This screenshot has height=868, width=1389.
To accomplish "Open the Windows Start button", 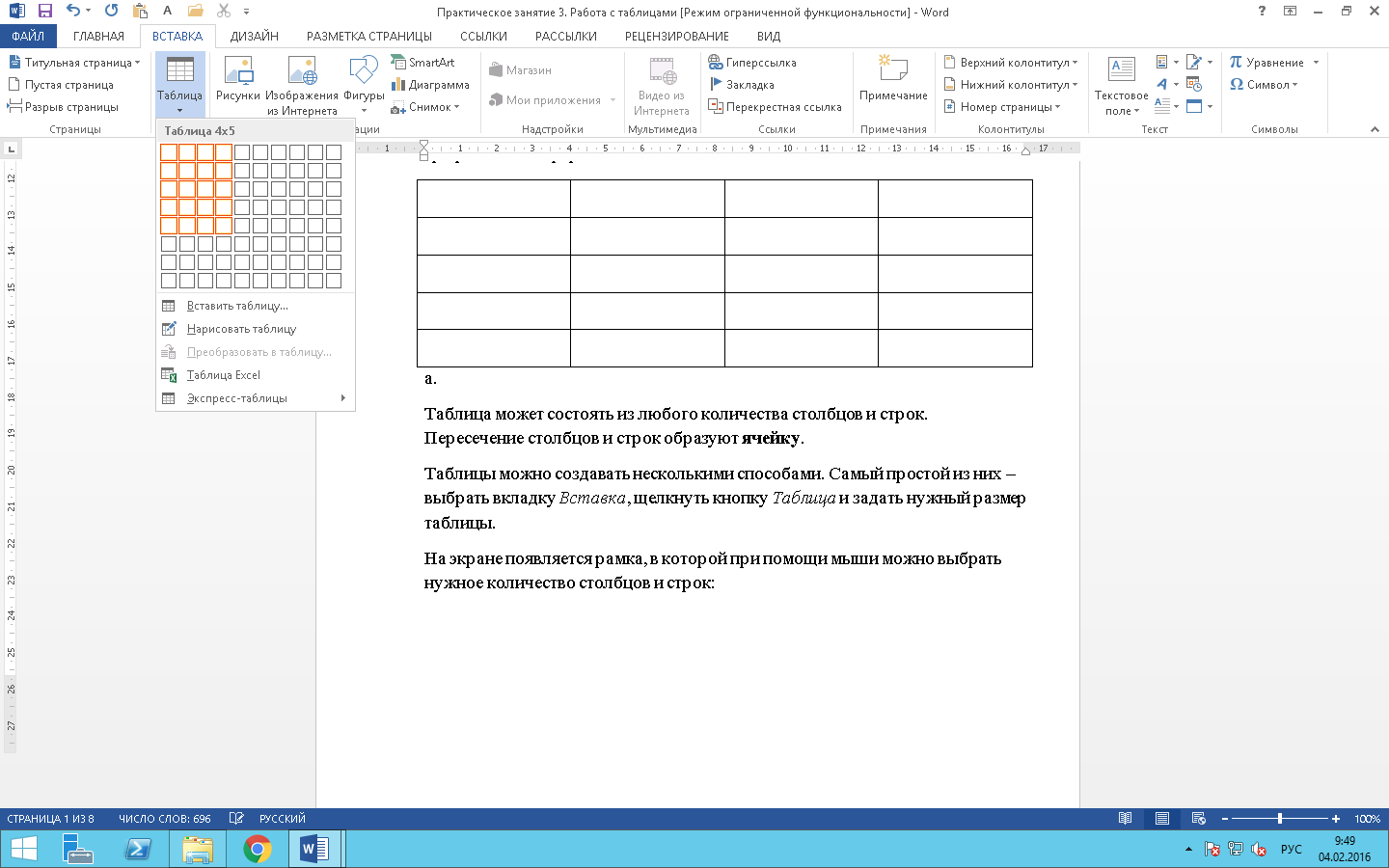I will (23, 849).
